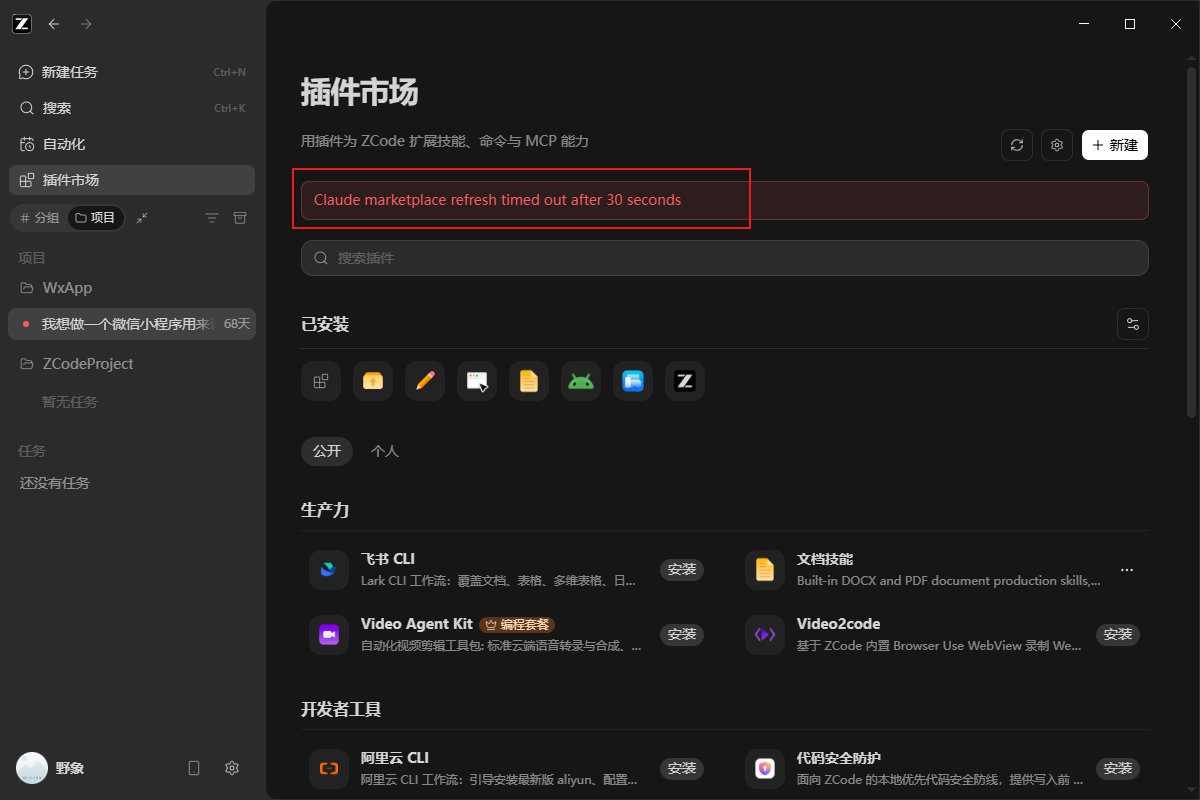Image resolution: width=1200 pixels, height=800 pixels.
Task: Focus the 搜索插件 search field
Action: [x=725, y=258]
